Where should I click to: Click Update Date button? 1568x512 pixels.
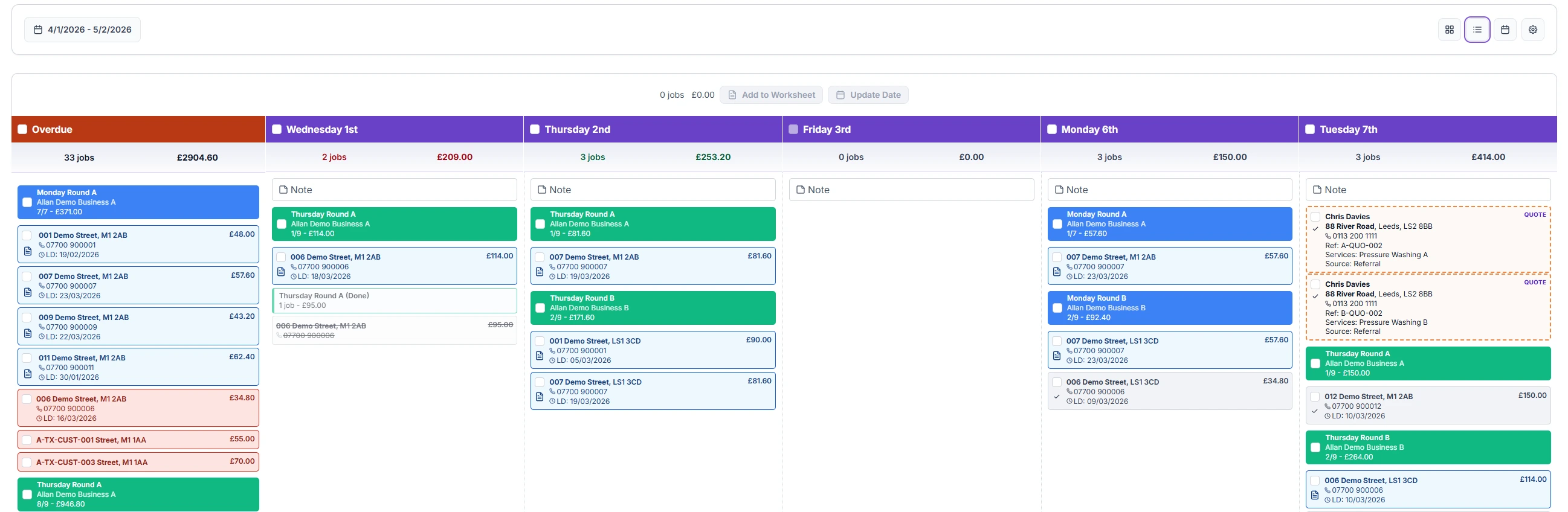click(868, 95)
